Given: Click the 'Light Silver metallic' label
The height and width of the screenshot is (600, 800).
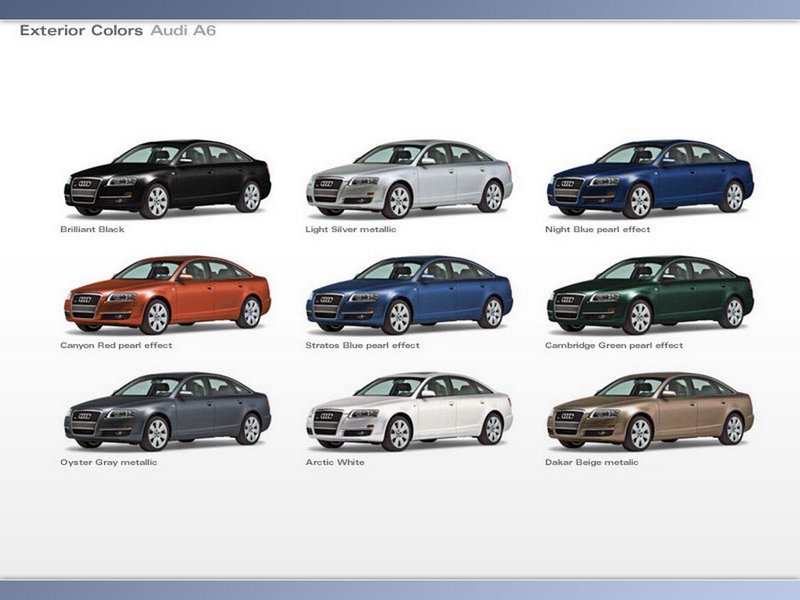Looking at the screenshot, I should coord(351,230).
